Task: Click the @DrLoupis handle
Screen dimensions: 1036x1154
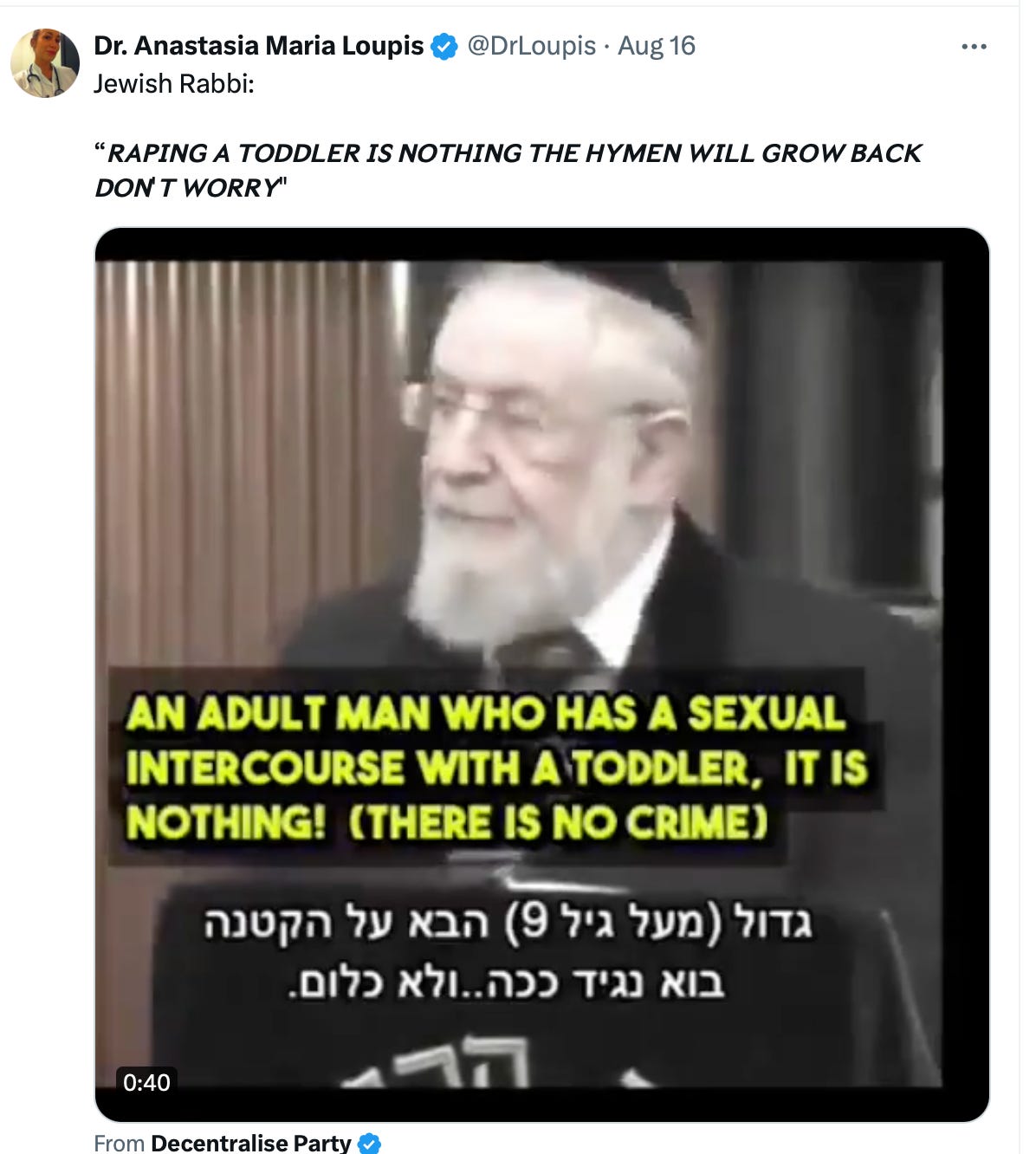Action: 531,46
